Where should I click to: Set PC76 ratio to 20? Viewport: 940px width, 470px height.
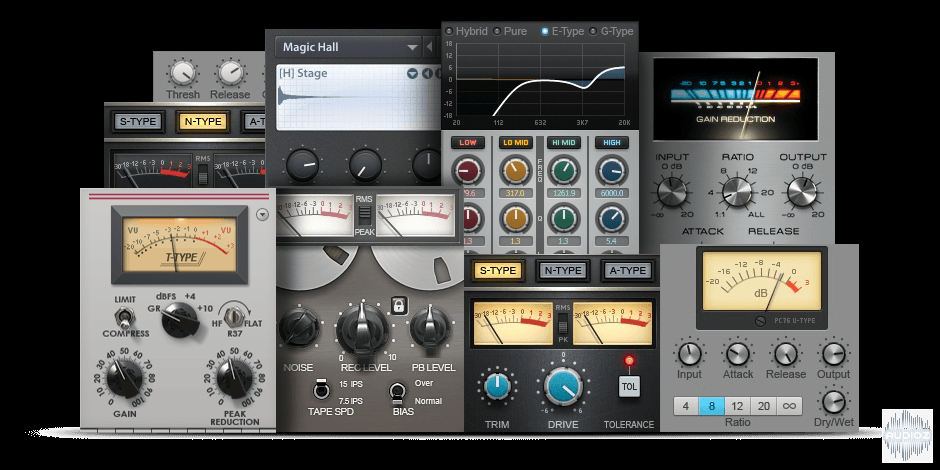pyautogui.click(x=763, y=406)
